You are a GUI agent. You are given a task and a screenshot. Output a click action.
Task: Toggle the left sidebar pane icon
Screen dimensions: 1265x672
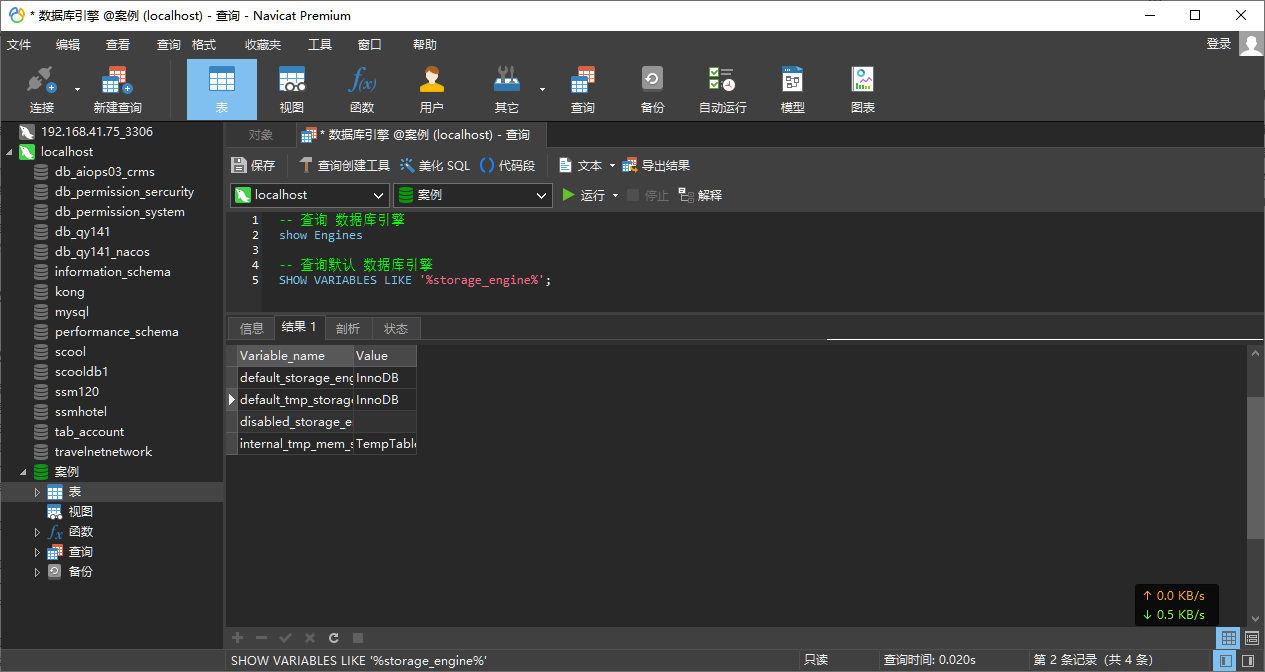(x=1225, y=661)
